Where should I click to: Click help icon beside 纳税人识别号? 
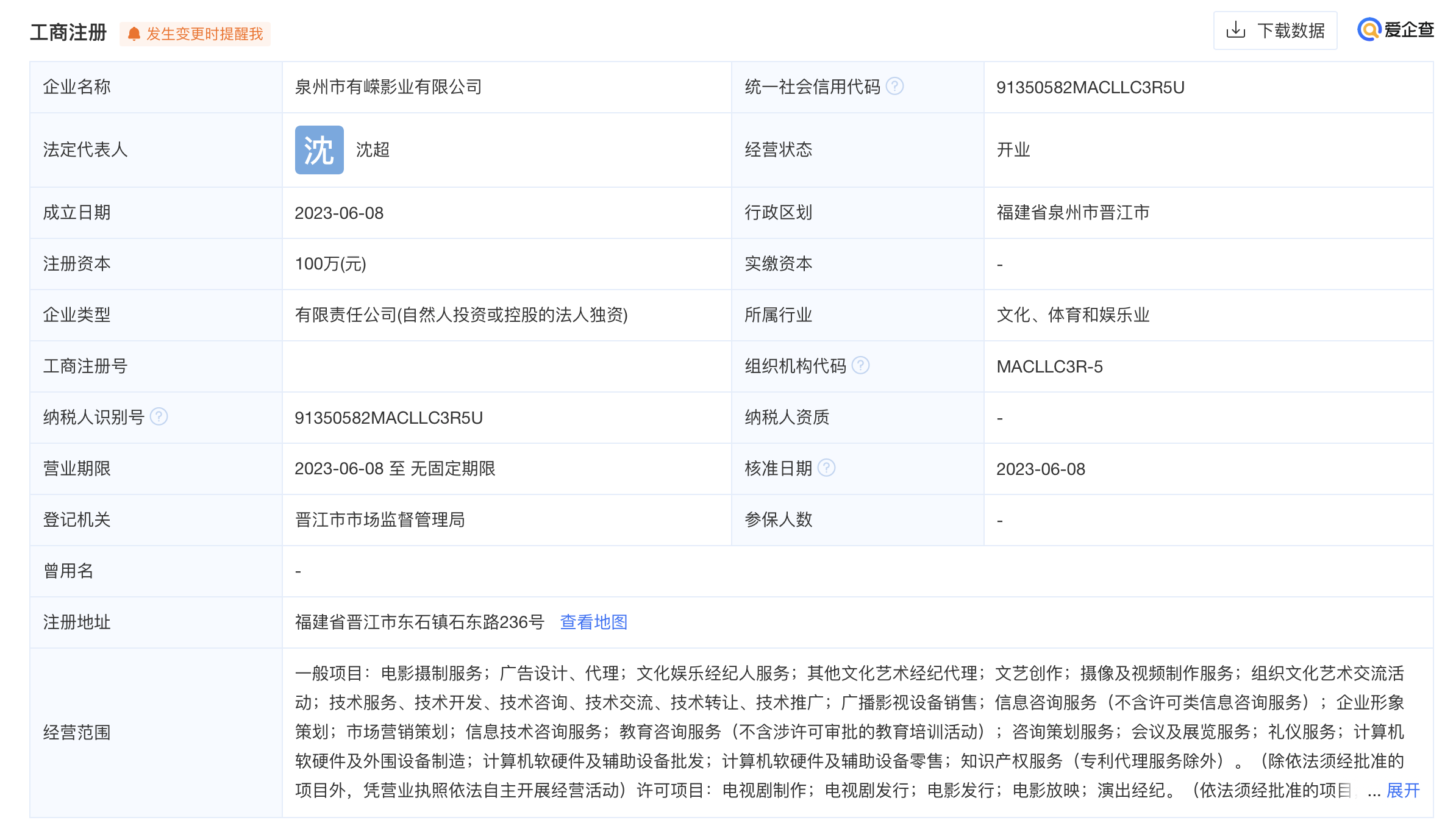(x=159, y=416)
